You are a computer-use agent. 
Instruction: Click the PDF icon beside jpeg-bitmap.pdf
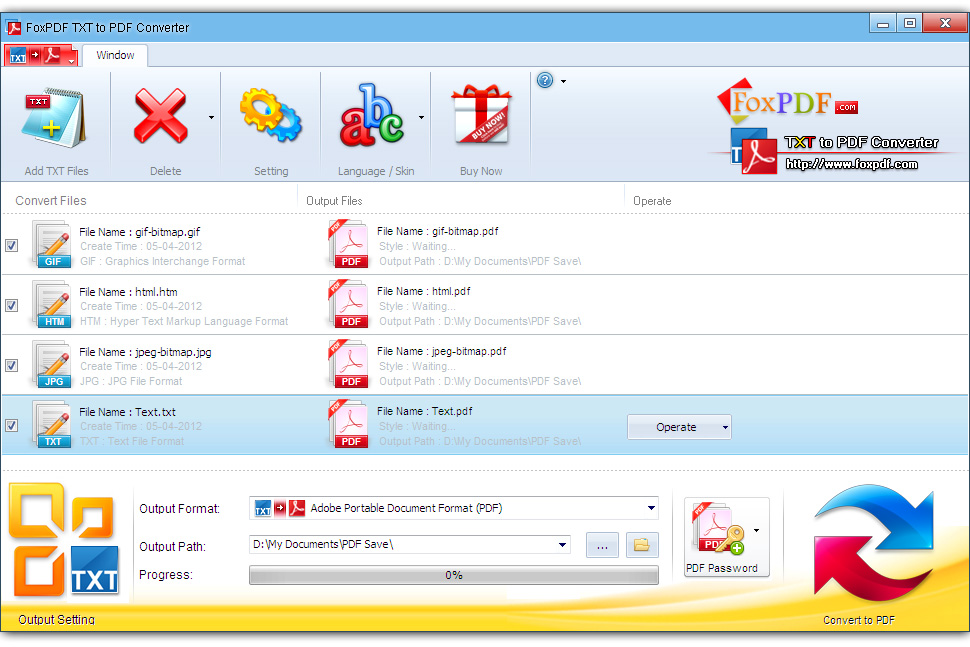348,364
